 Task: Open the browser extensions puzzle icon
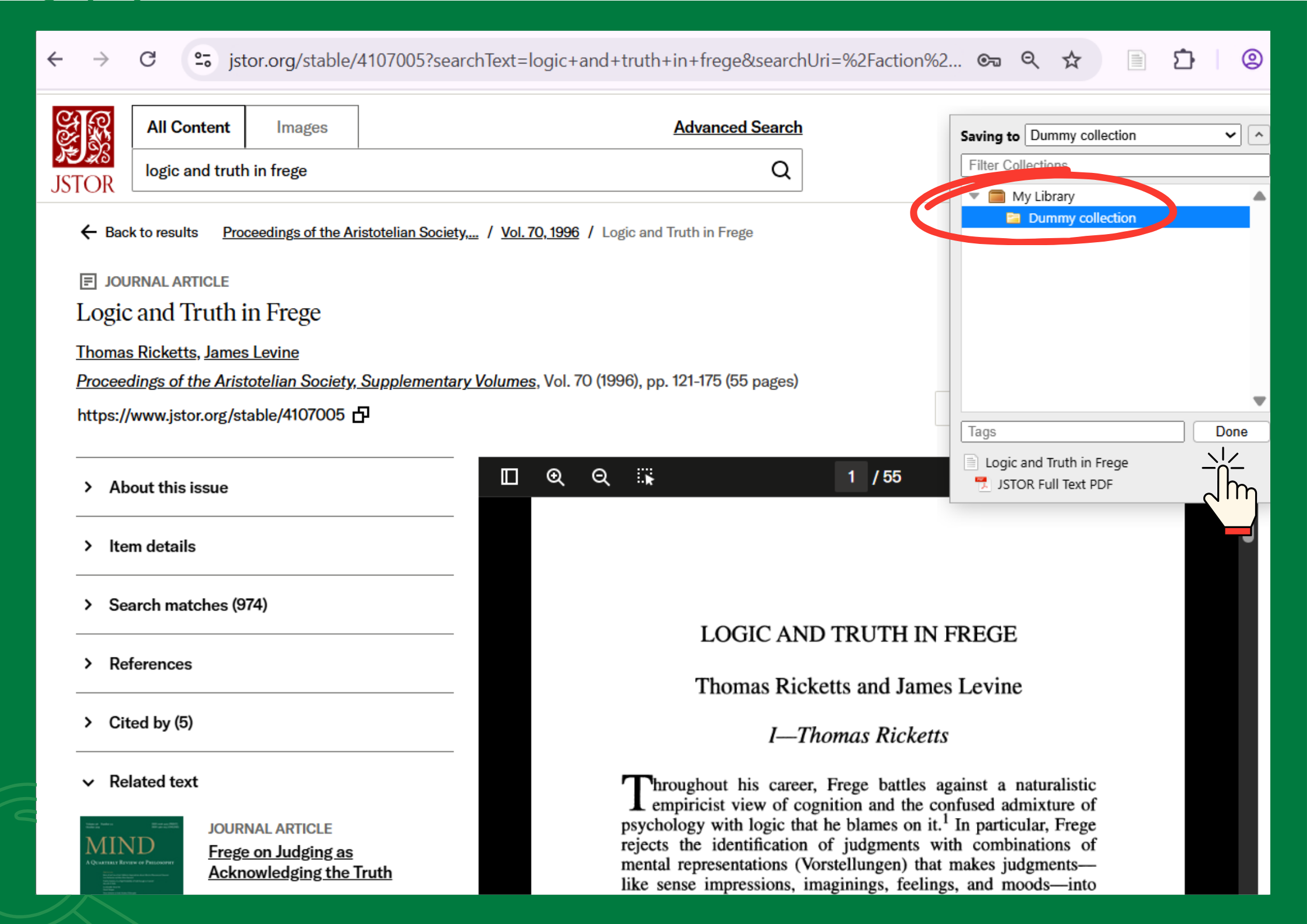[x=1183, y=60]
